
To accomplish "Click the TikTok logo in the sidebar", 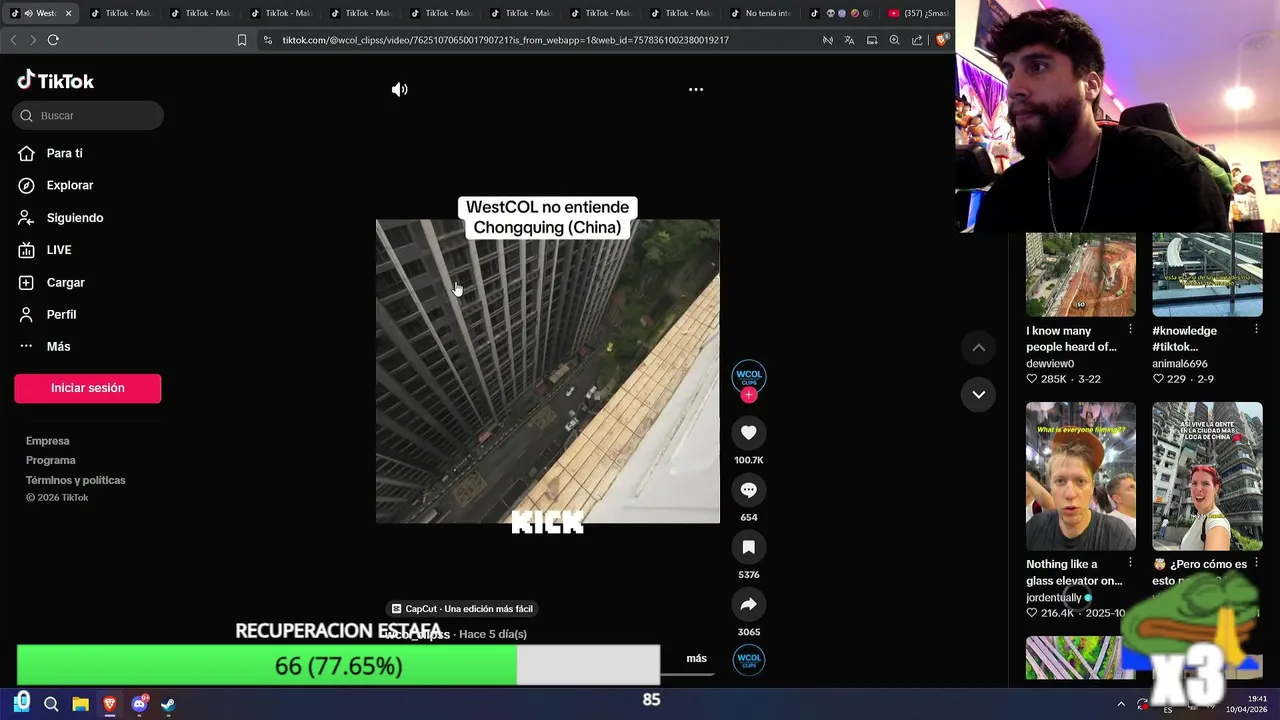I will 56,81.
